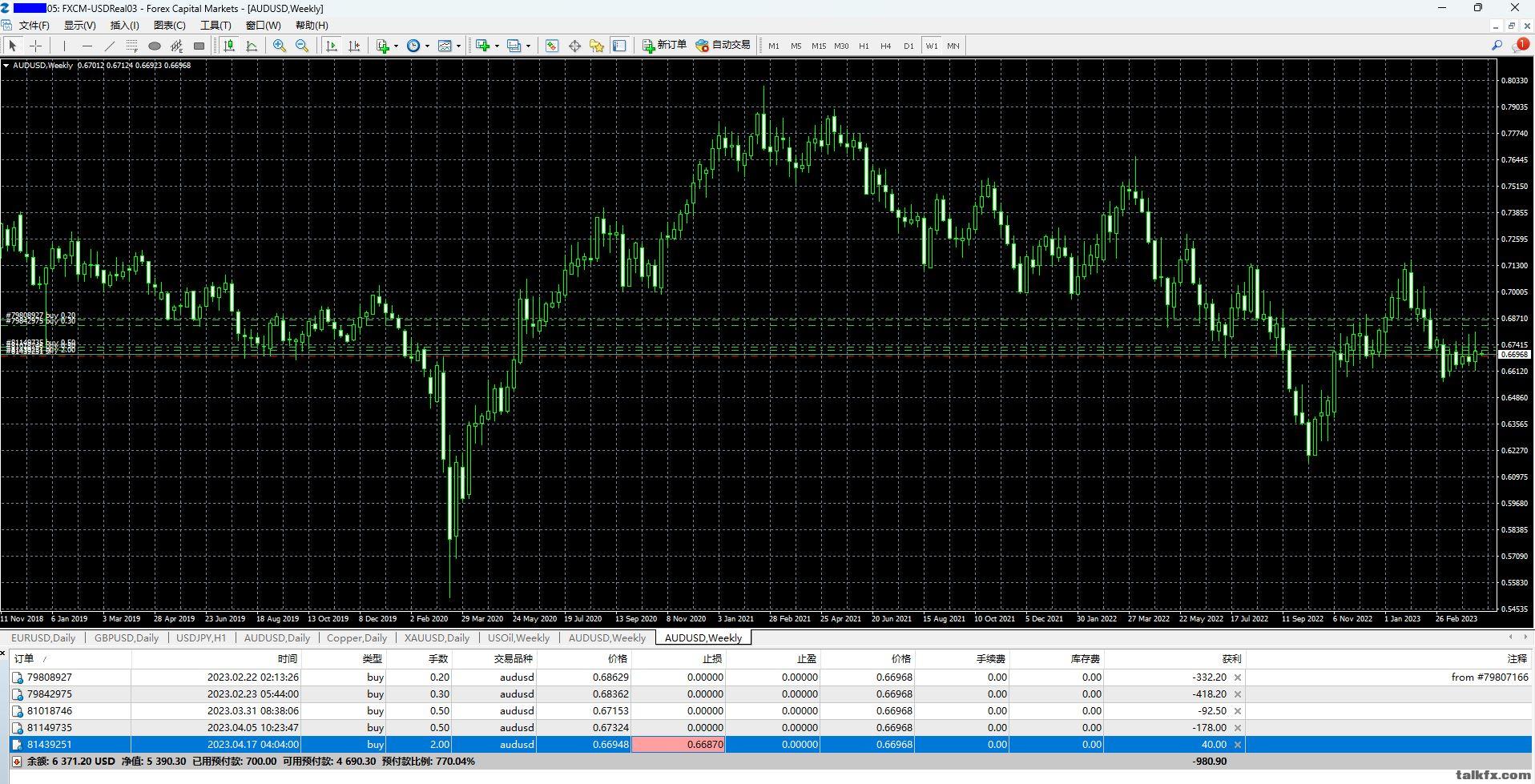This screenshot has height=784, width=1535.
Task: Switch timeframe to D1
Action: tap(909, 46)
